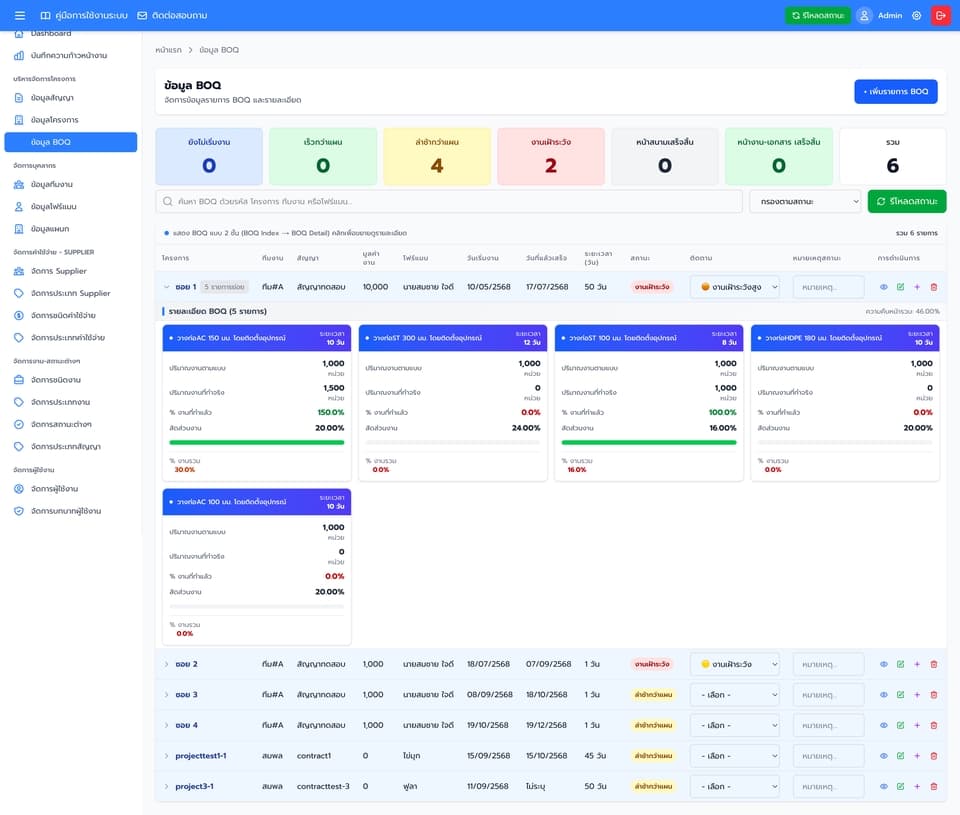This screenshot has width=960, height=815.
Task: Delete the projecttest1-1 row
Action: point(934,756)
